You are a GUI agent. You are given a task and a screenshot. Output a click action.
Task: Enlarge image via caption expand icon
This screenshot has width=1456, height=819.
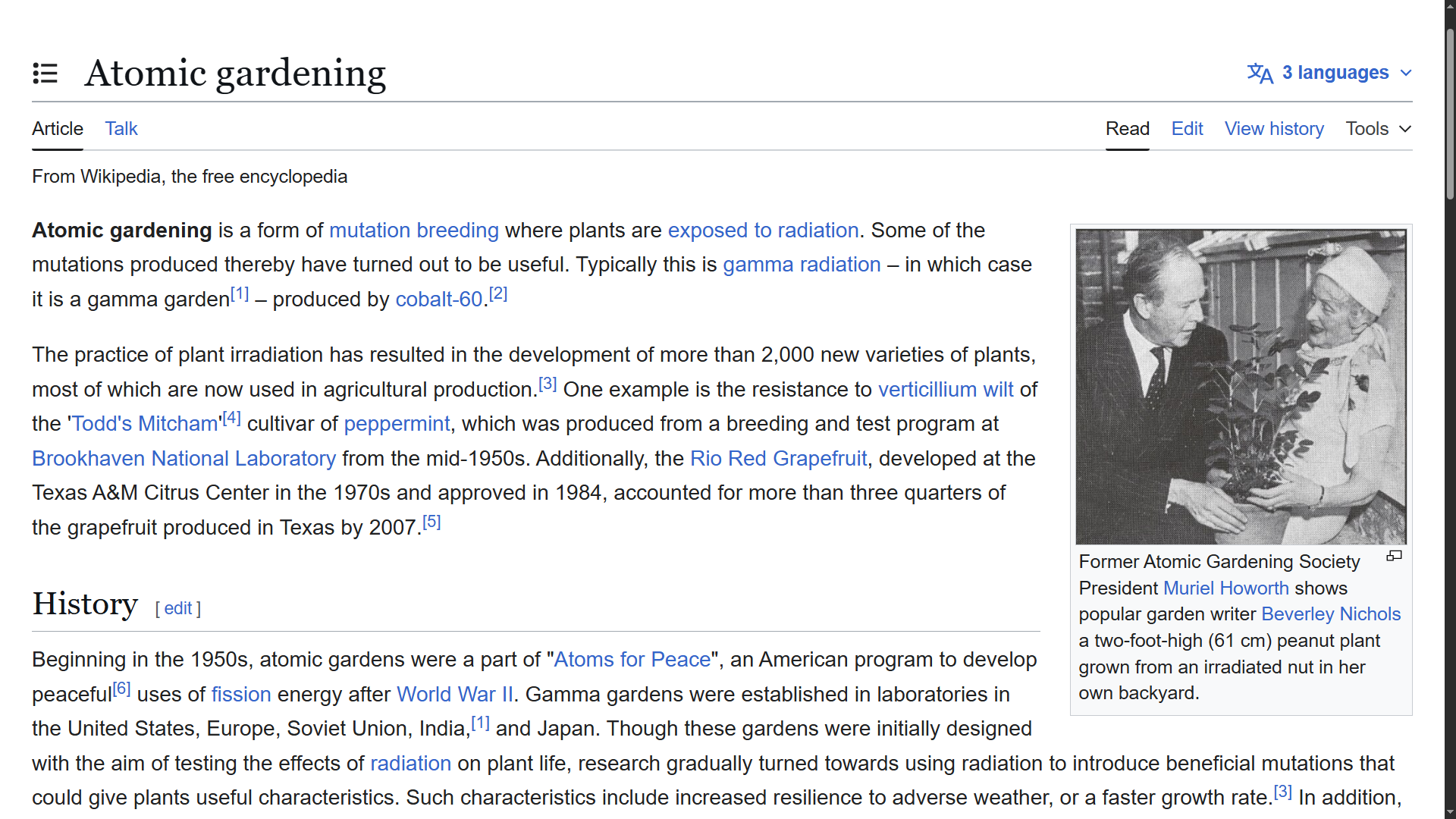[1394, 557]
